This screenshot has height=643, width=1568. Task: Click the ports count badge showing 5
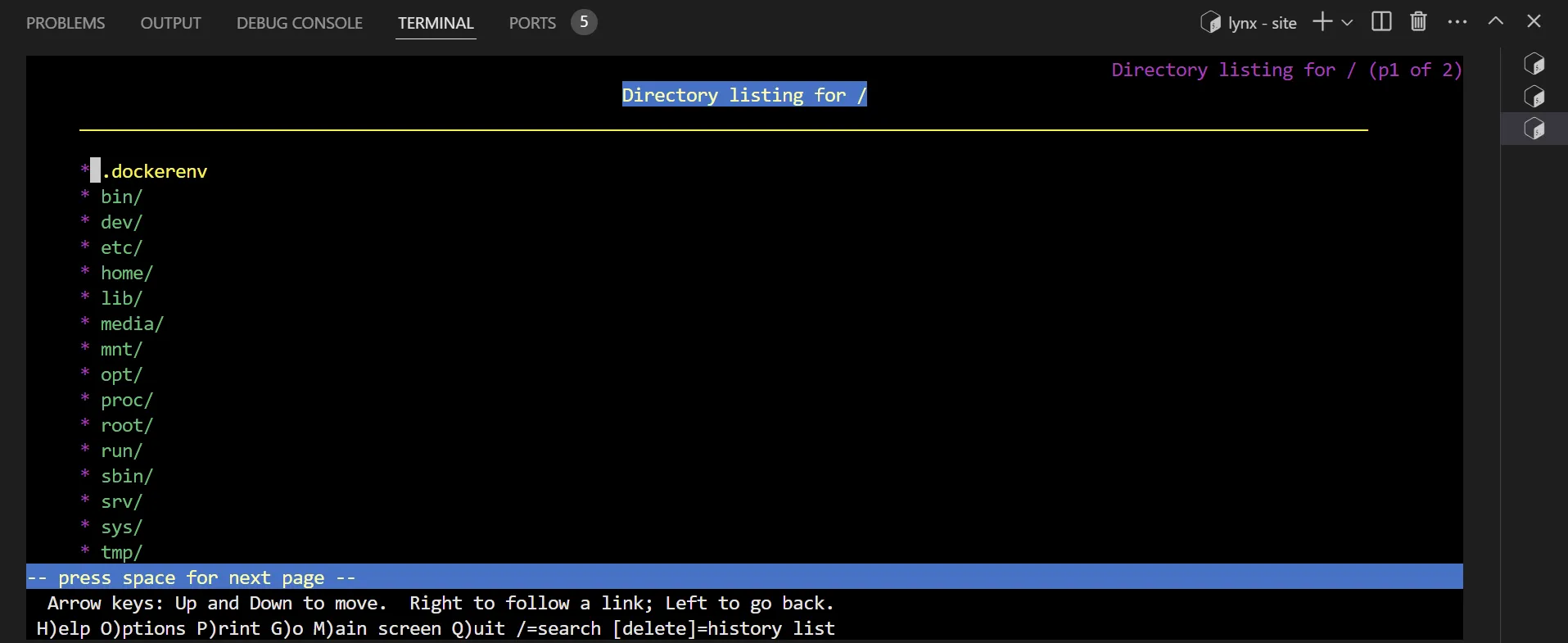584,22
